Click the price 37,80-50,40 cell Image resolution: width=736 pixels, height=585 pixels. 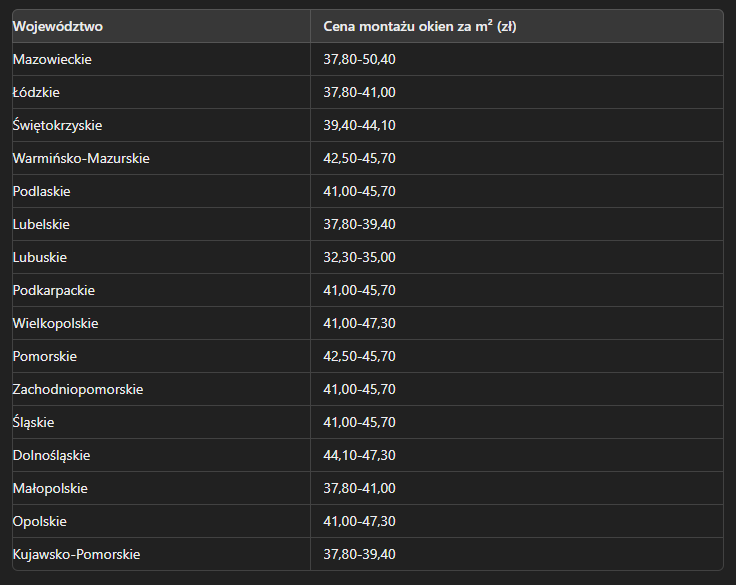point(360,59)
